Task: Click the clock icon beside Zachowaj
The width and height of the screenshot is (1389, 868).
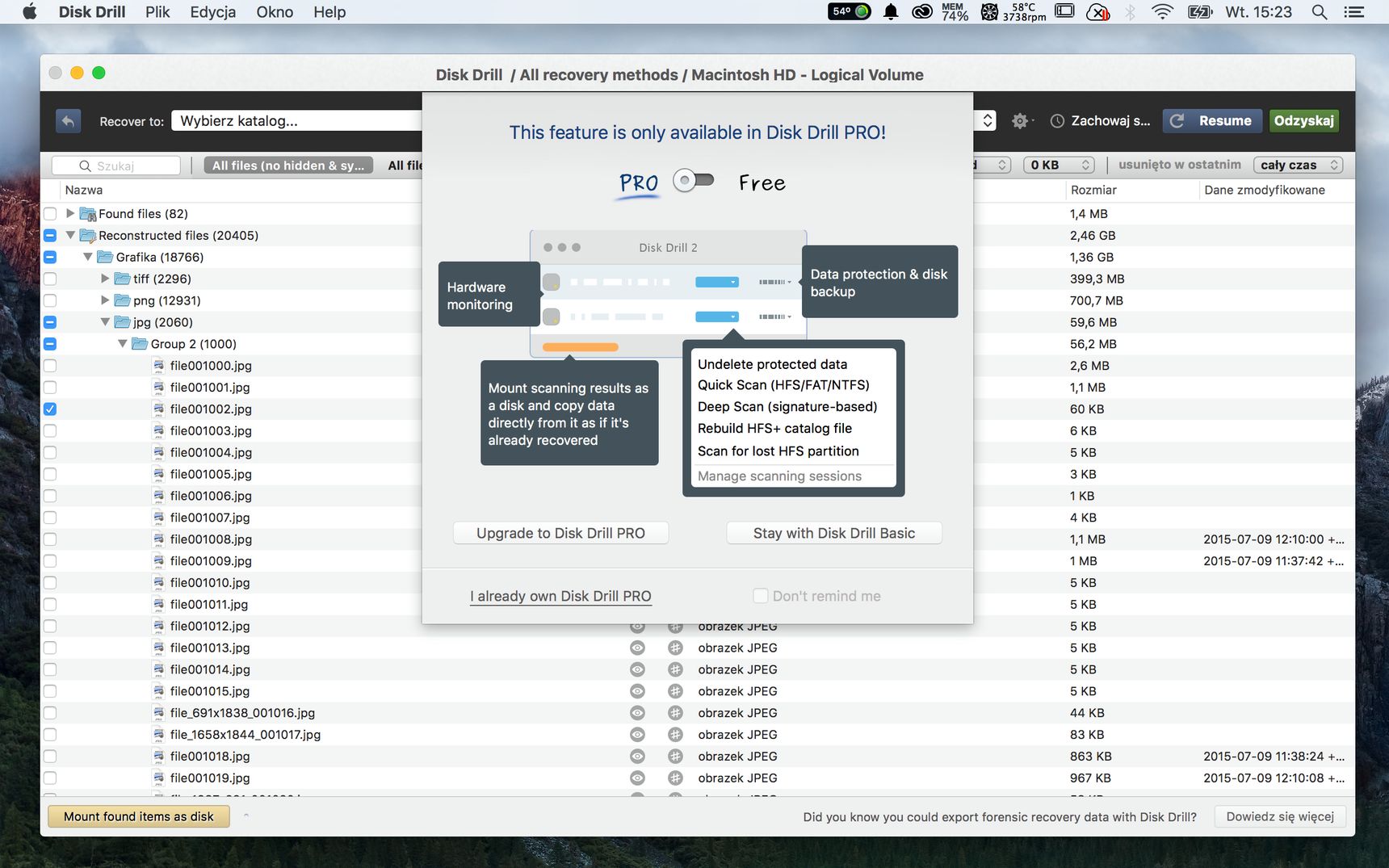Action: pyautogui.click(x=1057, y=121)
